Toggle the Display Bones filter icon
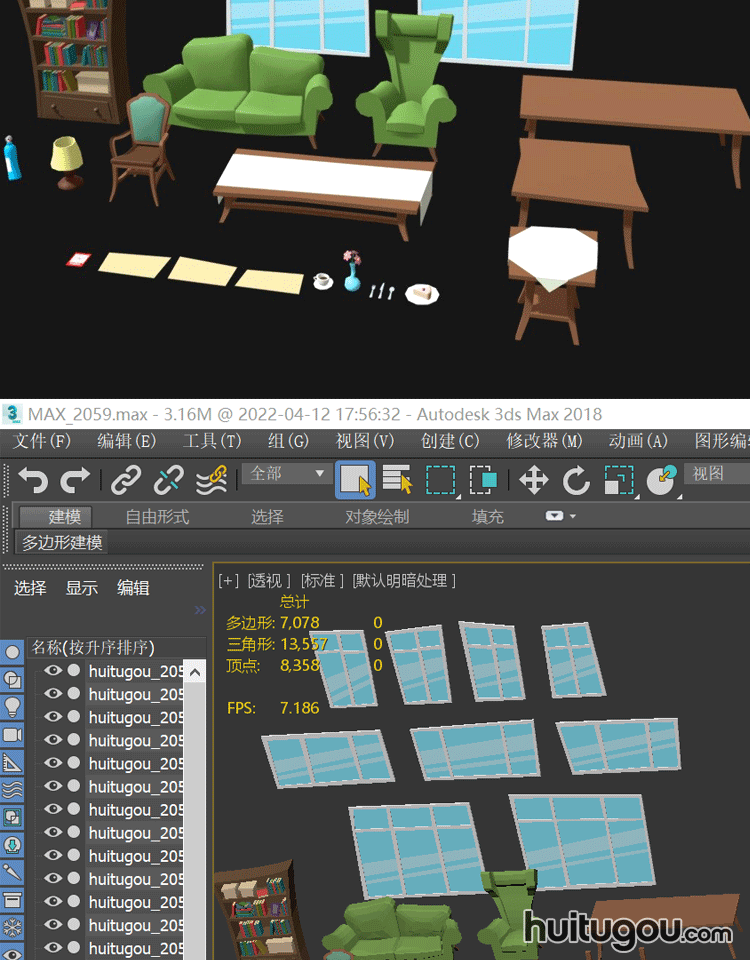Viewport: 750px width, 960px height. click(12, 872)
